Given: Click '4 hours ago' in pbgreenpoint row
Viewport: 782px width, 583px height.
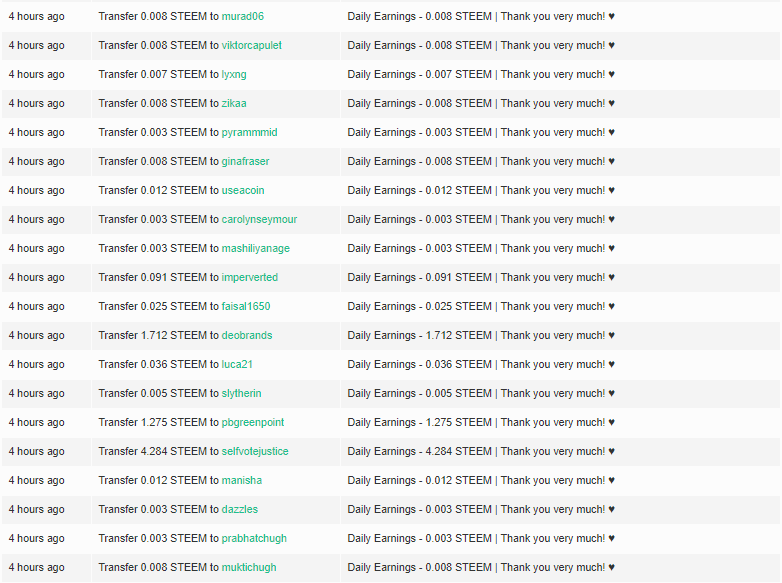Looking at the screenshot, I should (36, 421).
